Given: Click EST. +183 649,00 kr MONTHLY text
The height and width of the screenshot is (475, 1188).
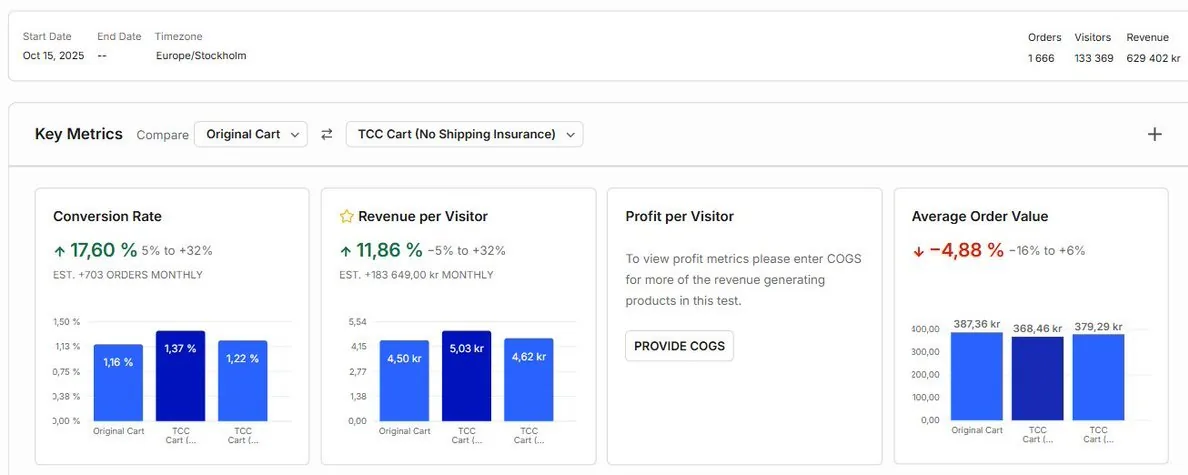Looking at the screenshot, I should tap(416, 275).
